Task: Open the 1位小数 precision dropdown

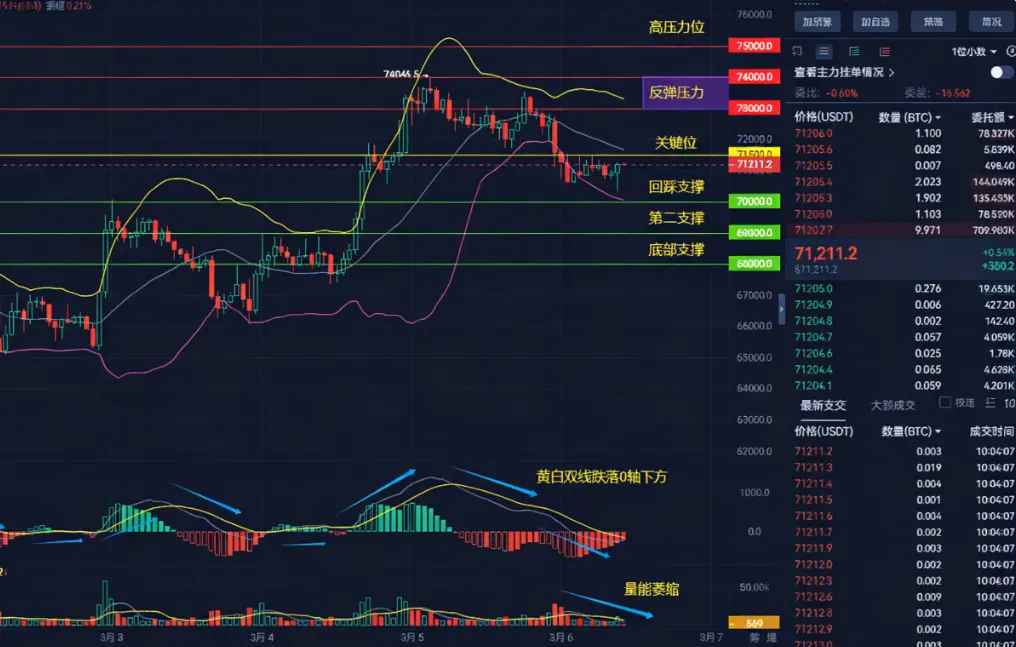Action: (974, 52)
